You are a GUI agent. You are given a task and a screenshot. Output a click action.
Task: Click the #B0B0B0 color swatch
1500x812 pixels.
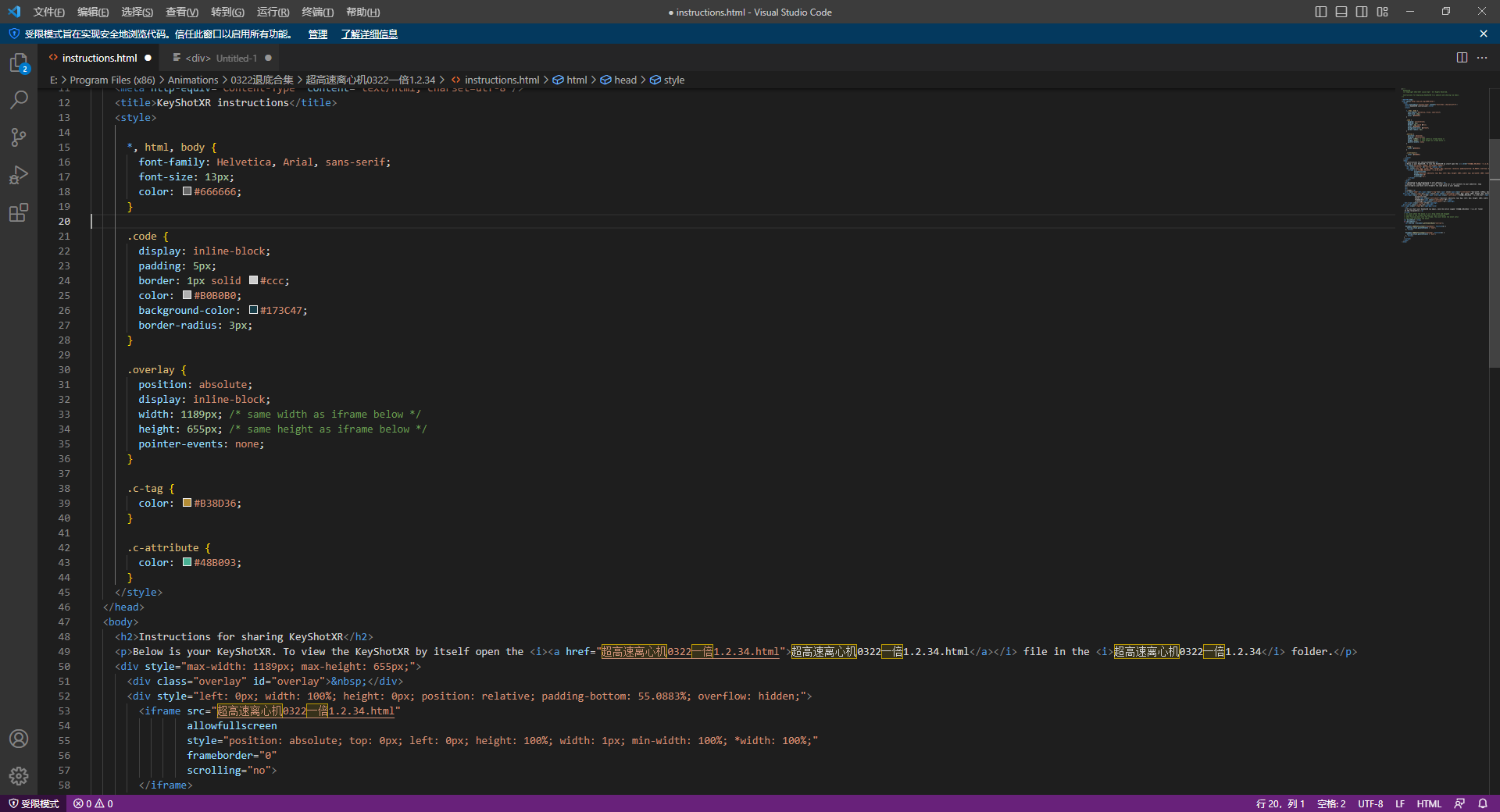click(x=187, y=295)
